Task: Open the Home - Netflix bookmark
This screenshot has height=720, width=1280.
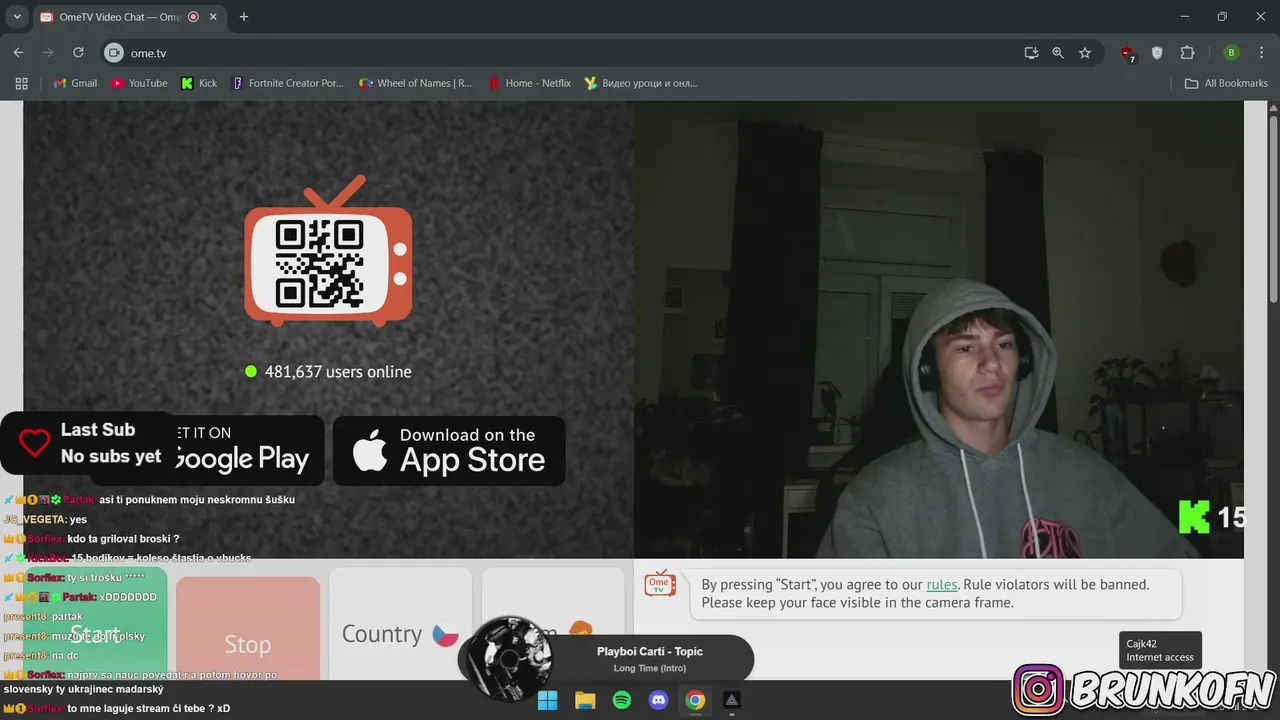Action: coord(529,83)
